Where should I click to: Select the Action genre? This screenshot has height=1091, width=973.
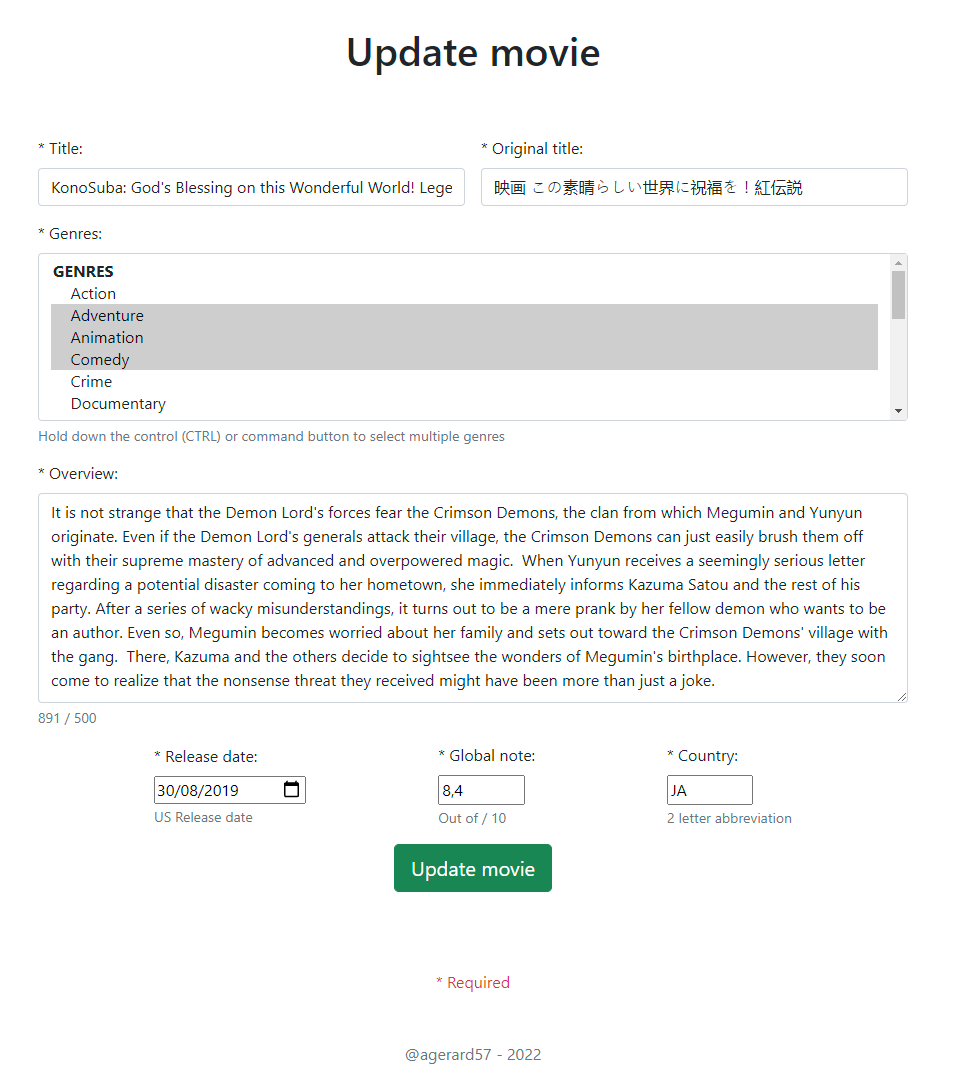93,293
